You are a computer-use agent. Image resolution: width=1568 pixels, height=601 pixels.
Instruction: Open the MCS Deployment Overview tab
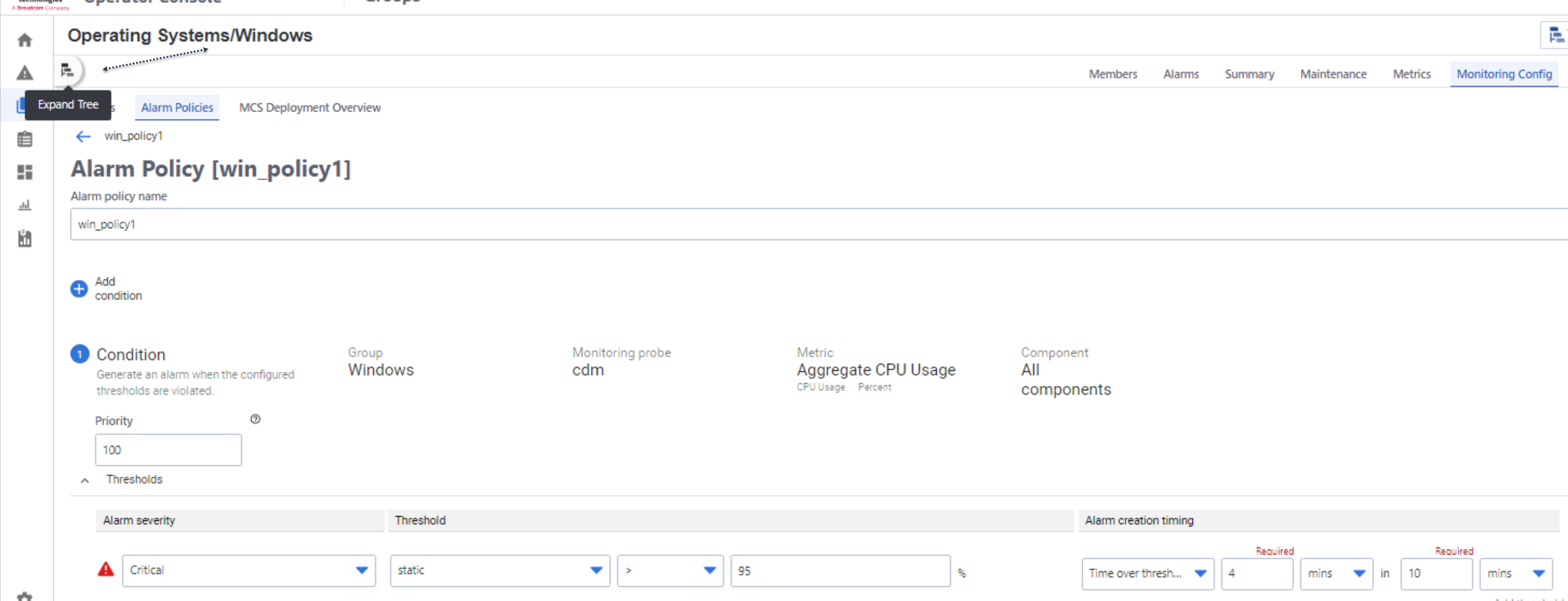point(309,108)
